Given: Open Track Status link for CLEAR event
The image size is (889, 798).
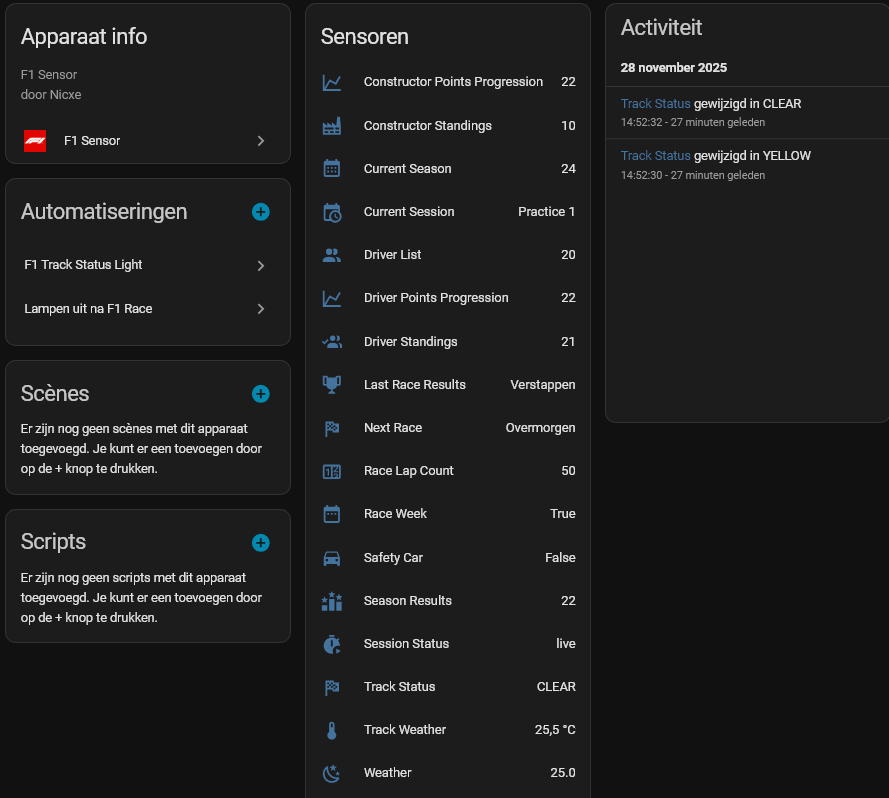Looking at the screenshot, I should tap(655, 104).
